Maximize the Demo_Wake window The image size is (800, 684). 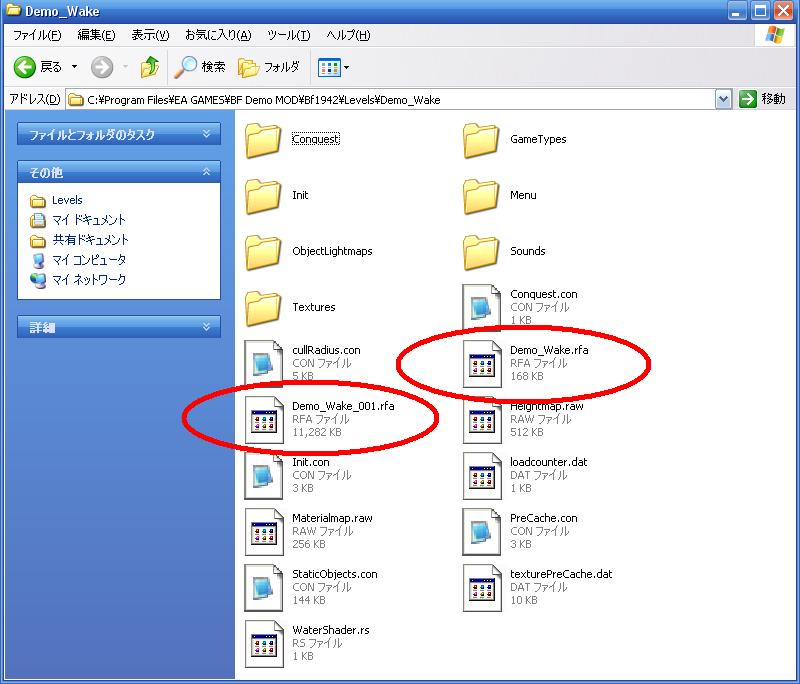point(760,11)
